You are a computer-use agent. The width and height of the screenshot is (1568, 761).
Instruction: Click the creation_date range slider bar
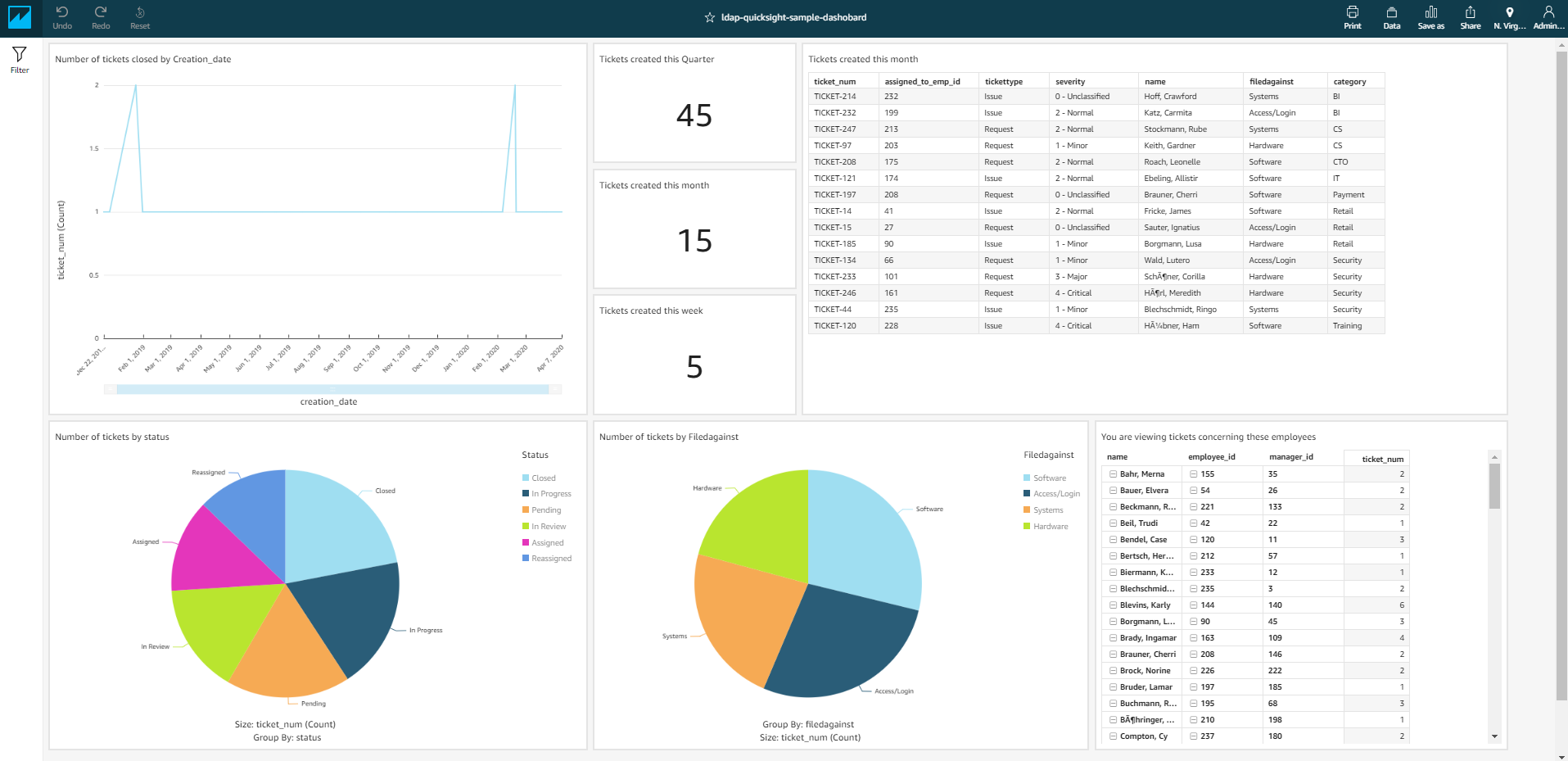(x=332, y=390)
